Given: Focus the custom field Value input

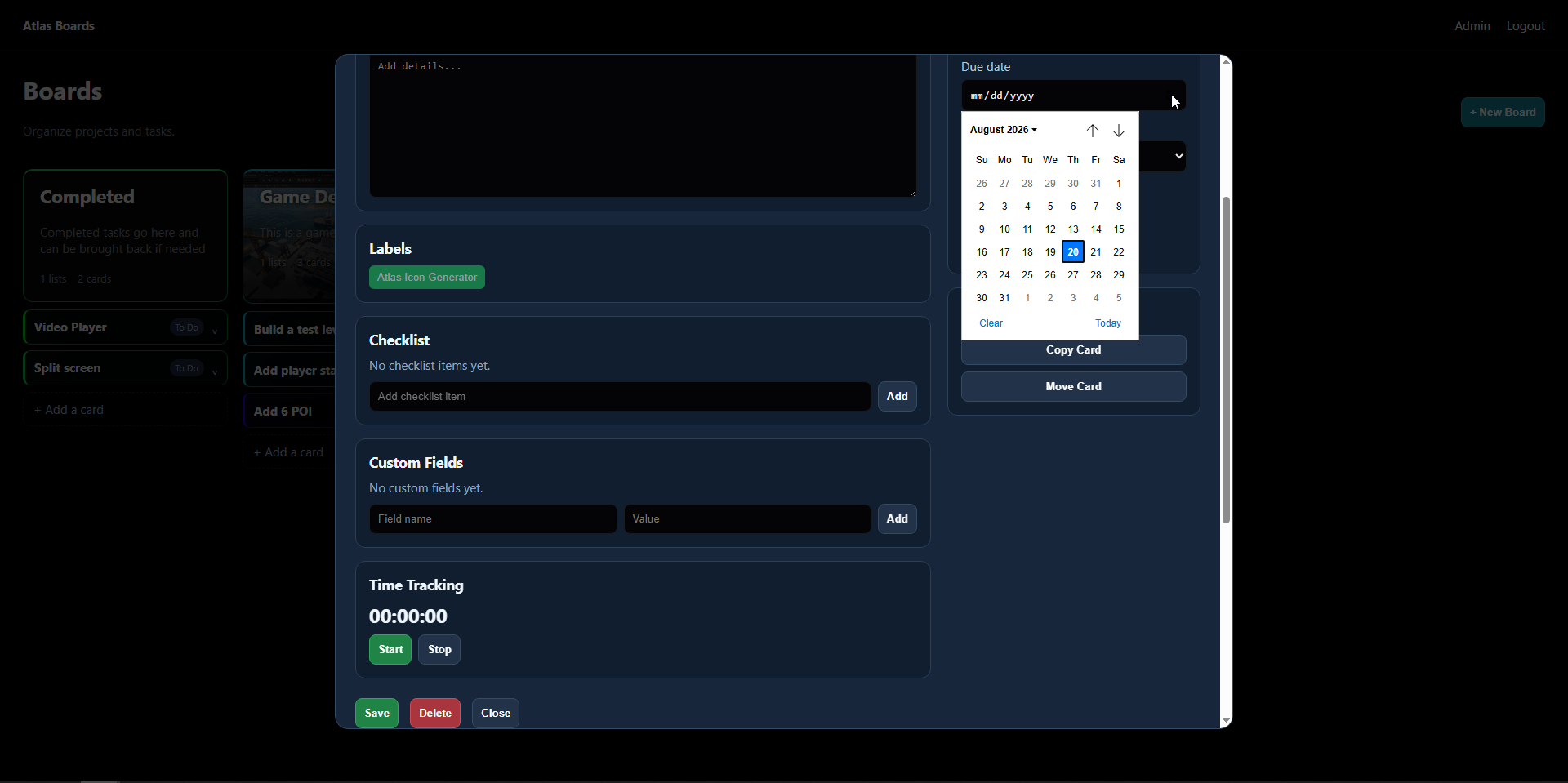Looking at the screenshot, I should click(747, 519).
